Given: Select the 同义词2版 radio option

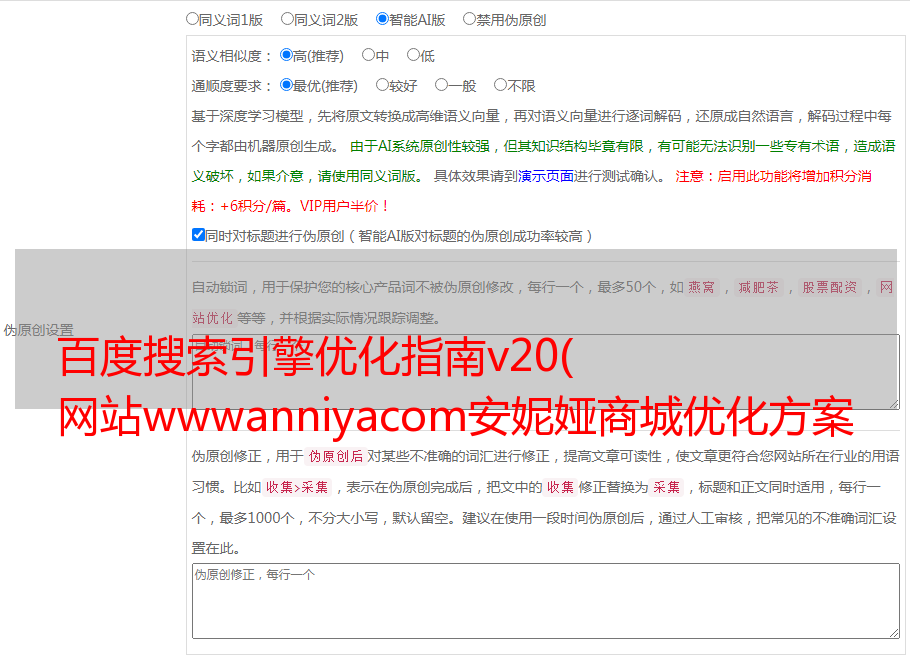Looking at the screenshot, I should pyautogui.click(x=287, y=19).
